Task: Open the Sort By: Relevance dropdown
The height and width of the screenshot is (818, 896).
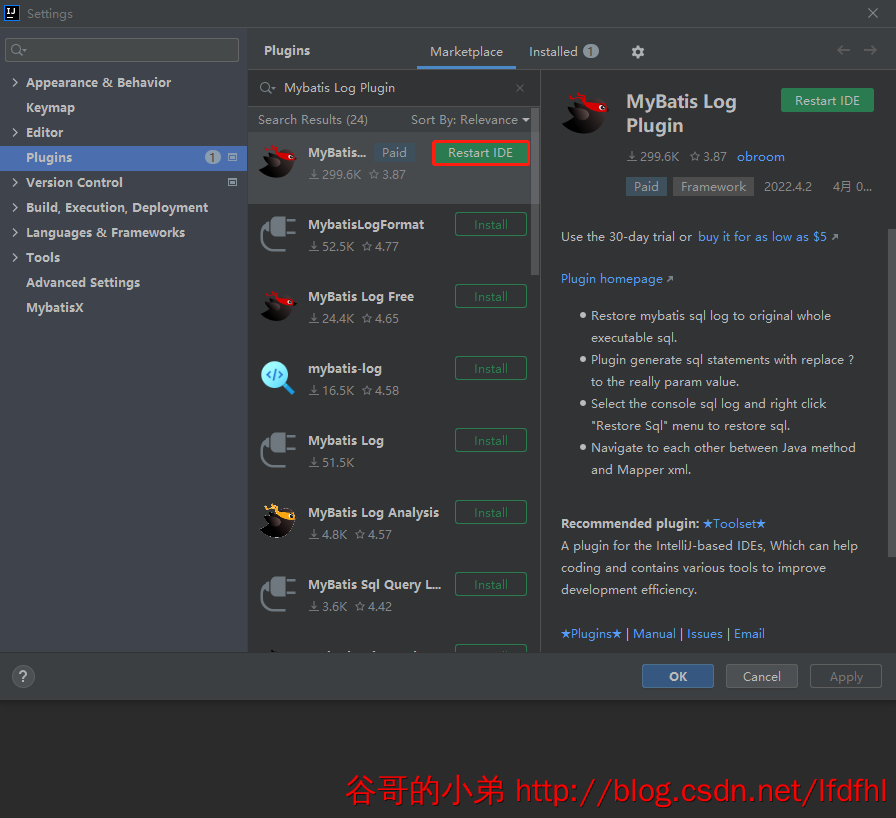Action: coord(470,120)
